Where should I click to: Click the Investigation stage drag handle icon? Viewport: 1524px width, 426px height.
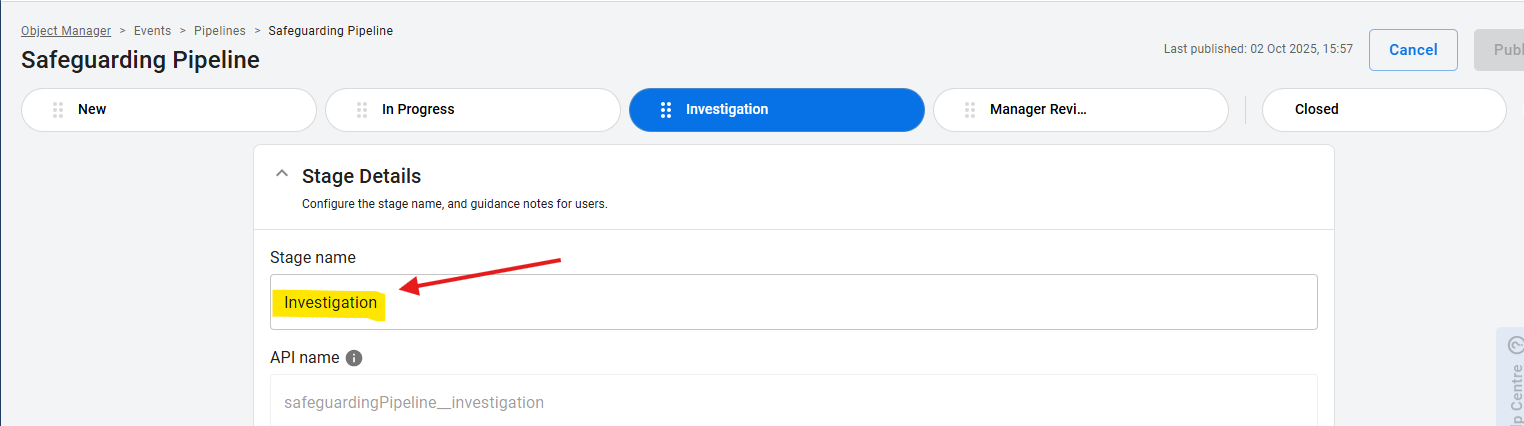tap(666, 110)
